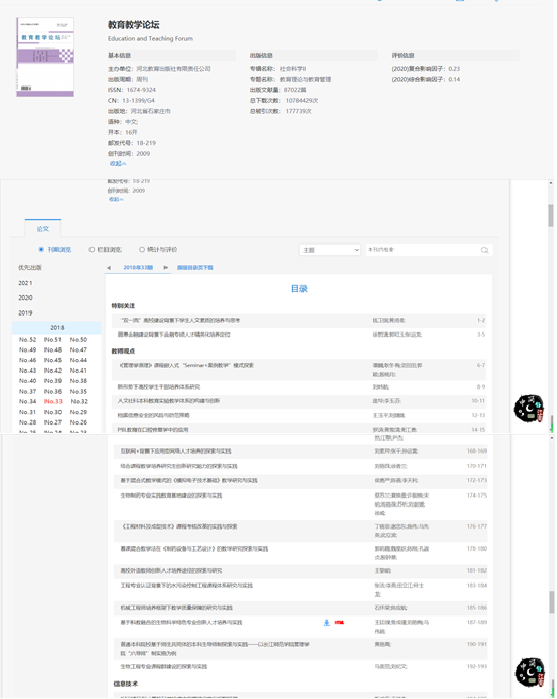Click the blue download icon
Viewport: 557px width, 699px height.
coord(326,623)
